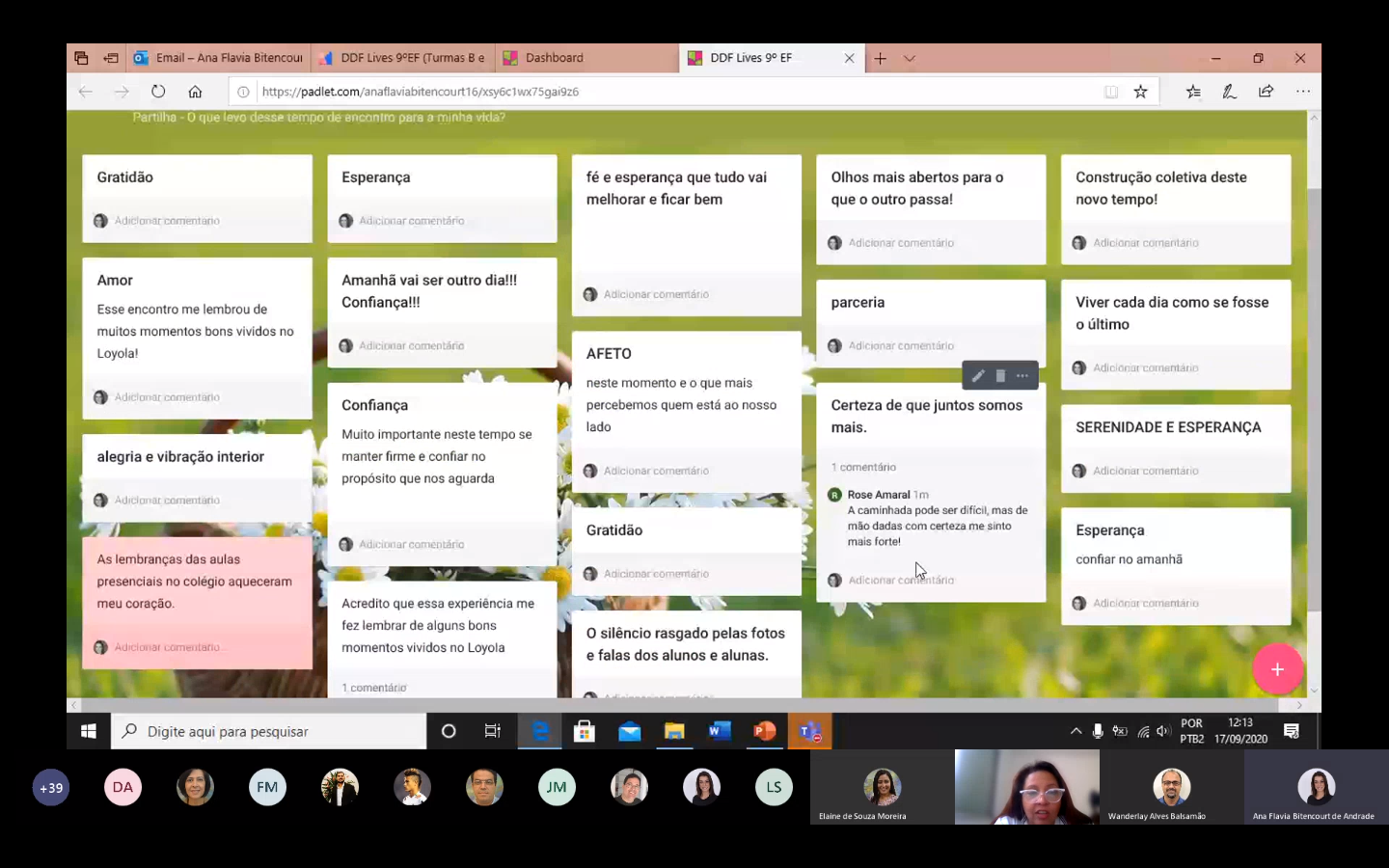The height and width of the screenshot is (868, 1389).
Task: Expand the tab list chevron
Action: [x=910, y=58]
